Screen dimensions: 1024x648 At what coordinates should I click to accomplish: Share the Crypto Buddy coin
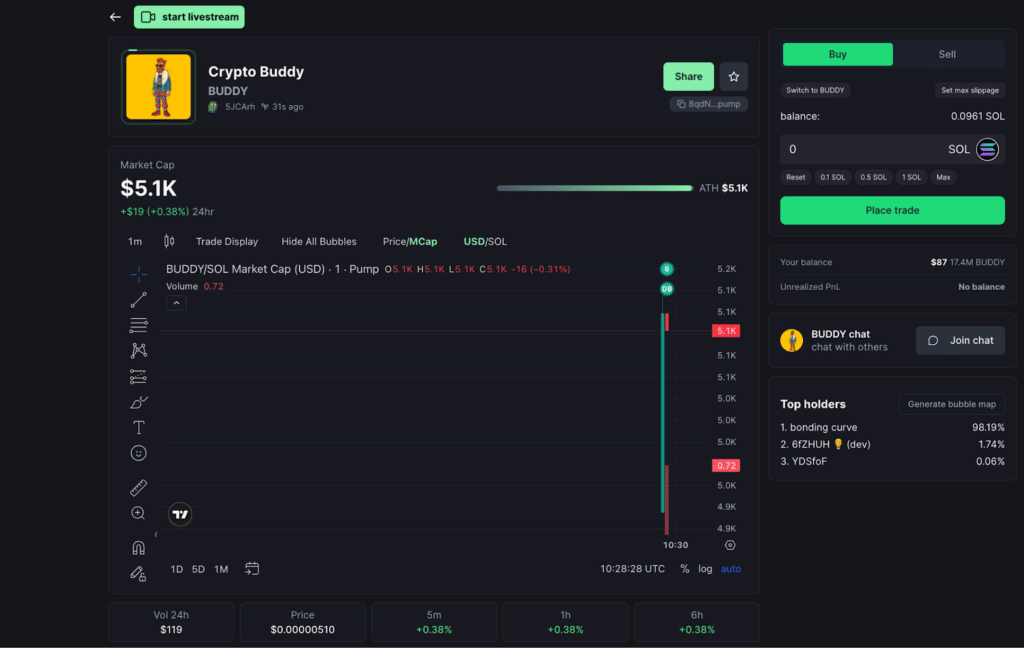(x=688, y=76)
